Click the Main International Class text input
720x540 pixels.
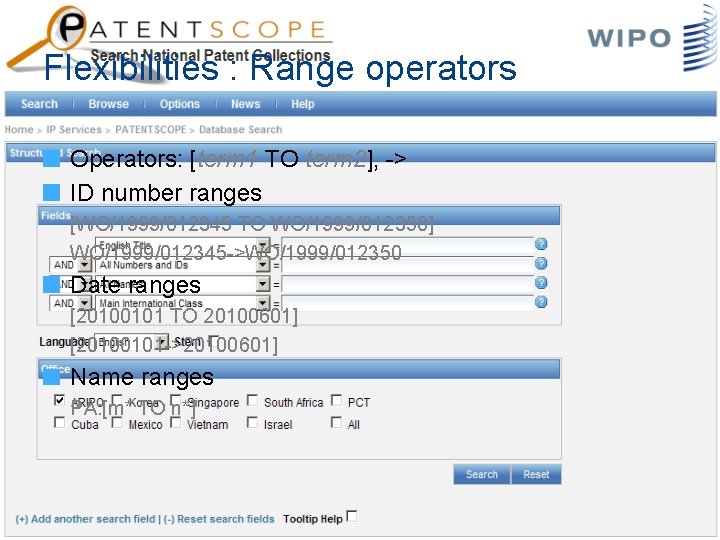point(408,303)
